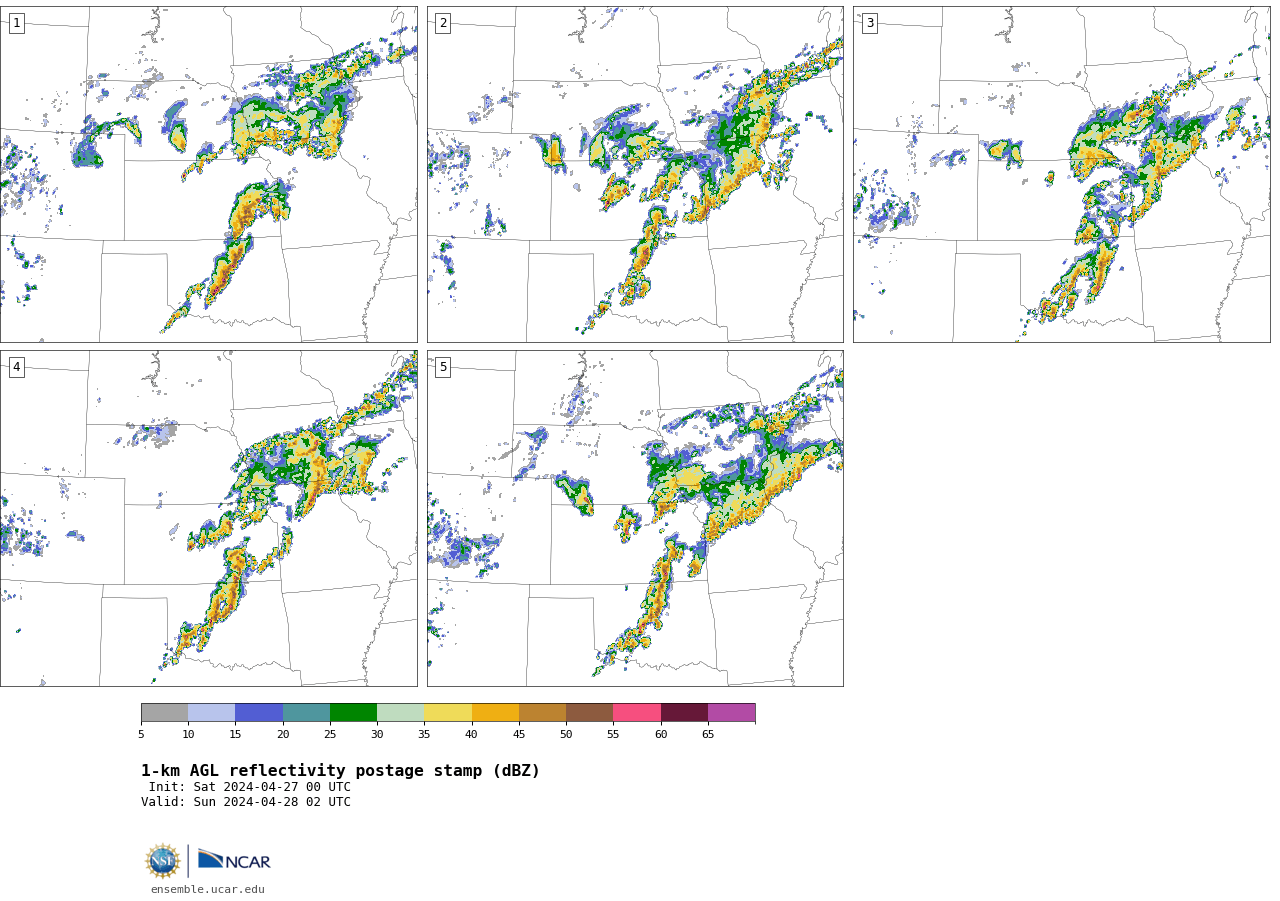Click the colorbar tick label 65

[708, 735]
